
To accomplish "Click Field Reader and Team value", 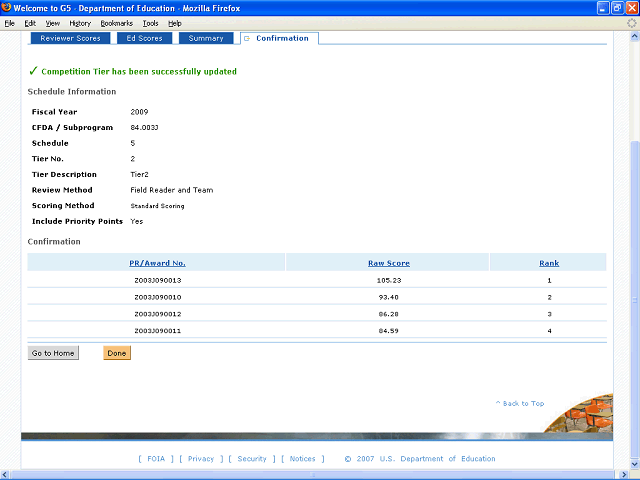I will [171, 190].
